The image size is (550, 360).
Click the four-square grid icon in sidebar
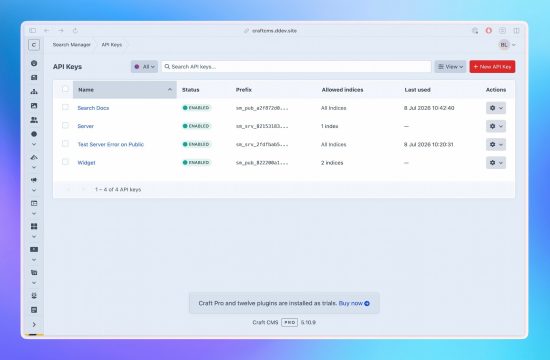click(34, 226)
